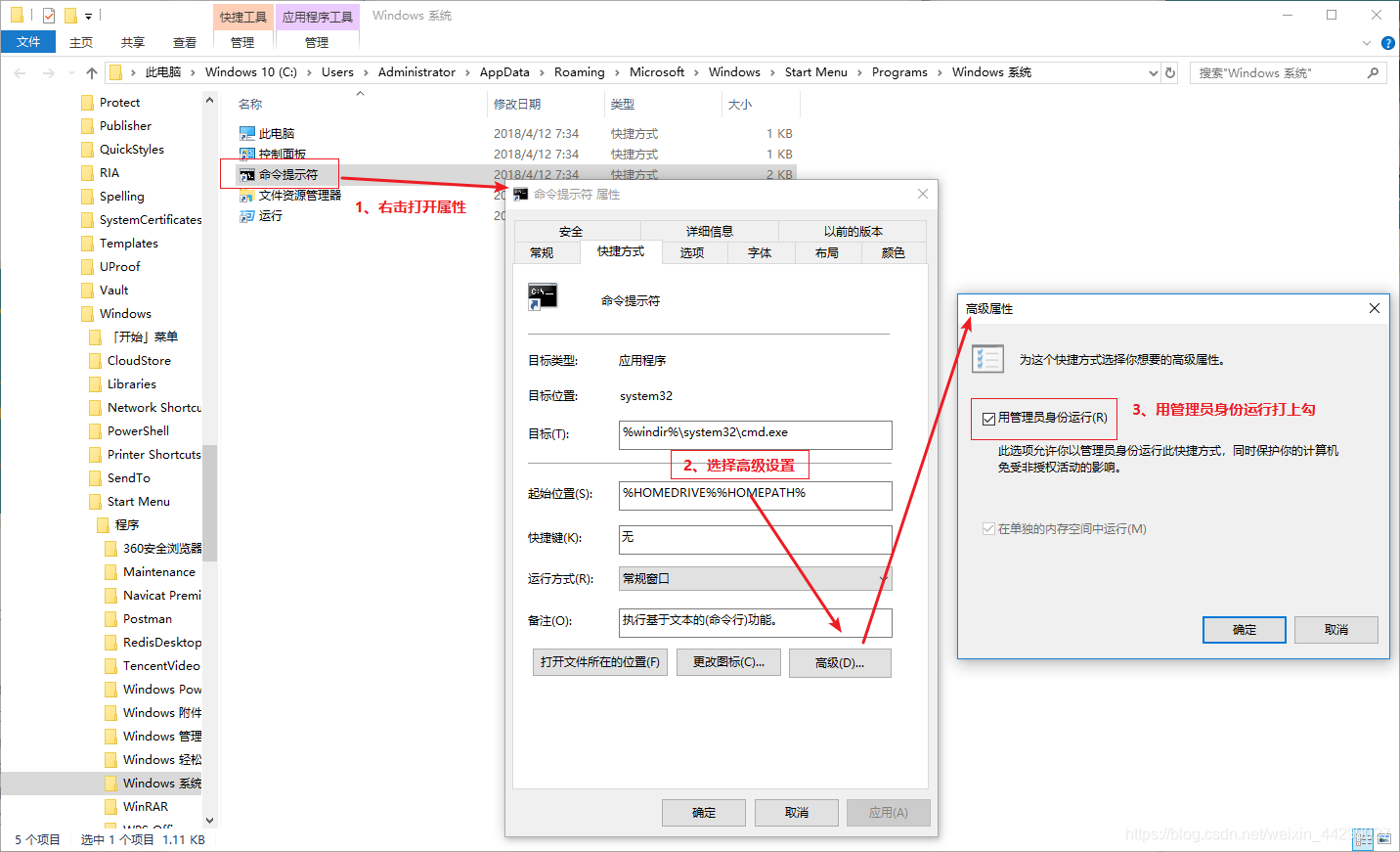Select TencentVideo folder in tree
Screen dimensions: 1400x852
coord(160,666)
